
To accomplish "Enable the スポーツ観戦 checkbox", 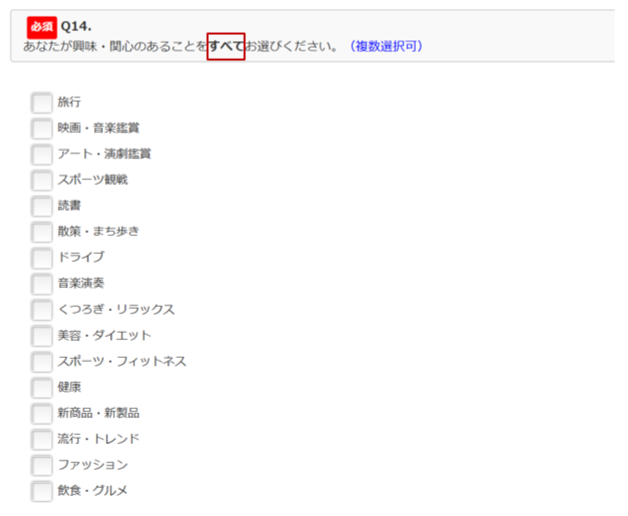I will pyautogui.click(x=41, y=180).
